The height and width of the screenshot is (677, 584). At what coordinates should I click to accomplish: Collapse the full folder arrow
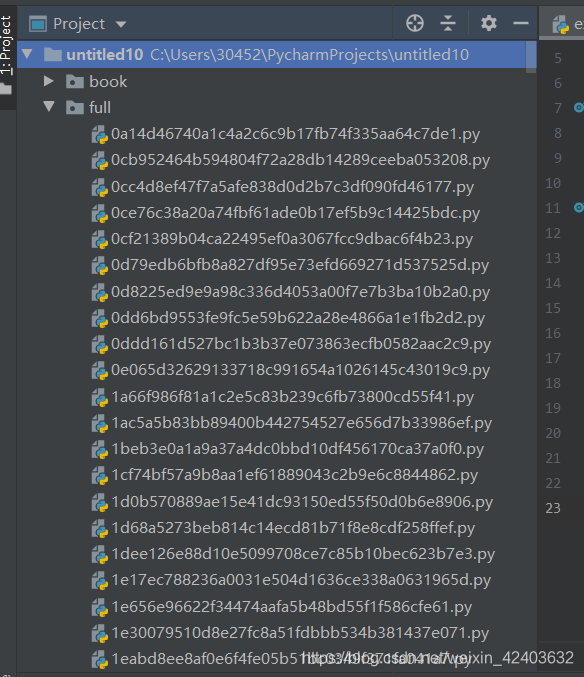pyautogui.click(x=49, y=106)
